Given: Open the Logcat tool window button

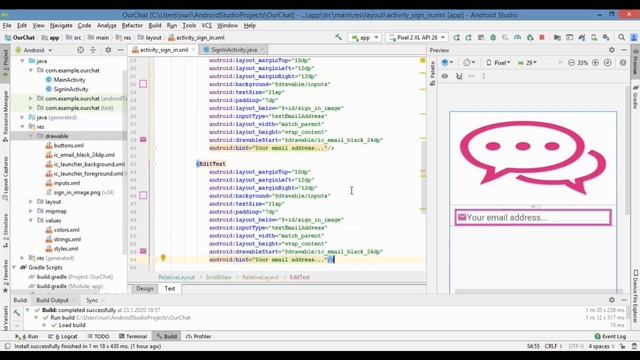Looking at the screenshot, I should [x=63, y=336].
